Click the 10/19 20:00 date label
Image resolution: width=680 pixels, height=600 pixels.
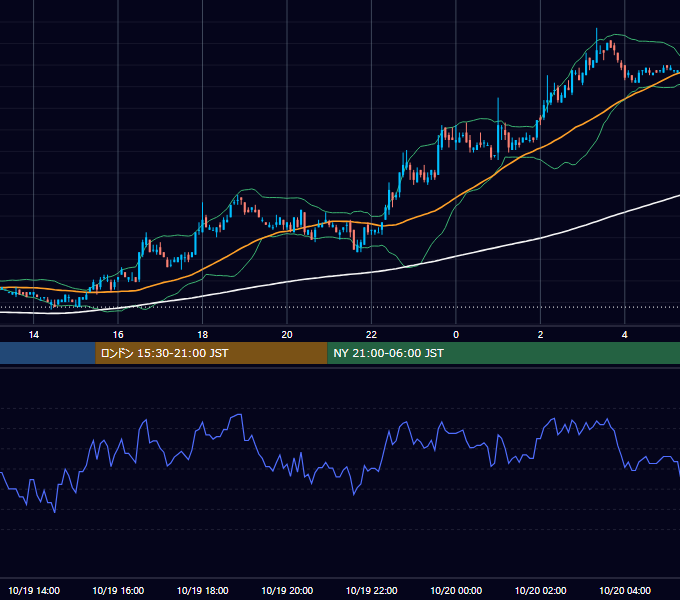click(287, 590)
